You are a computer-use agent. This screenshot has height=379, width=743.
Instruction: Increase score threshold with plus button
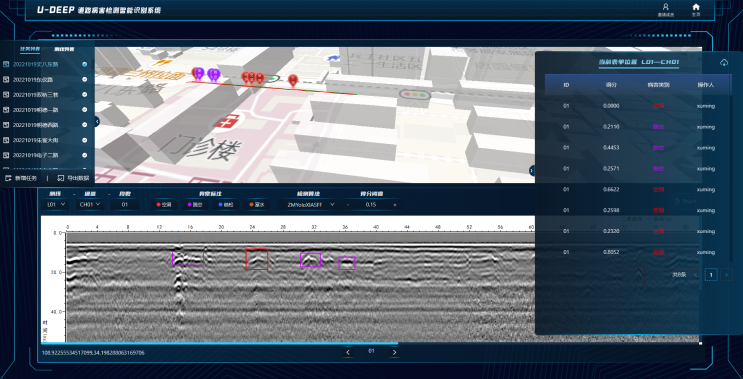[x=395, y=205]
